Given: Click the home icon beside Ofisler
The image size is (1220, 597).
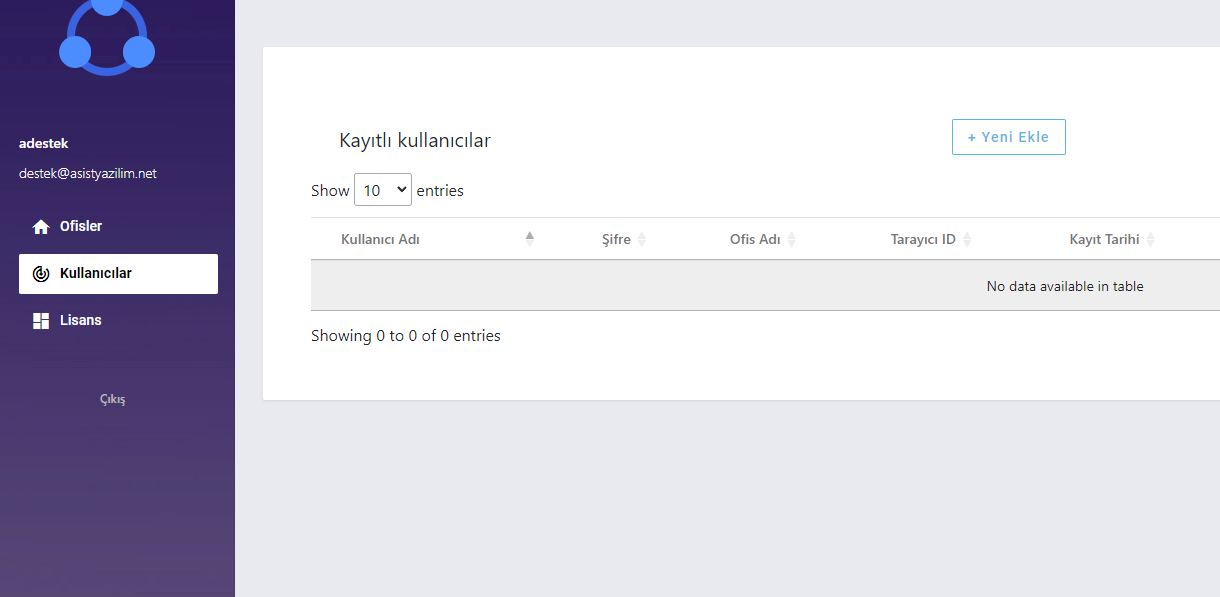Looking at the screenshot, I should (41, 227).
